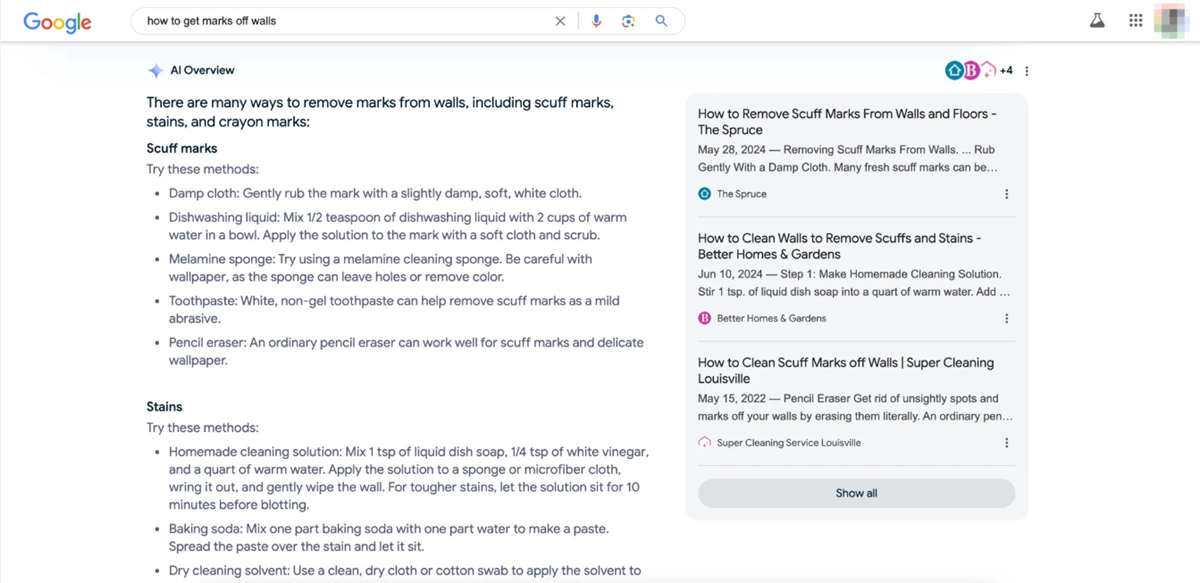Click the 'Toothpaste' bullet text
1200x583 pixels.
395,309
